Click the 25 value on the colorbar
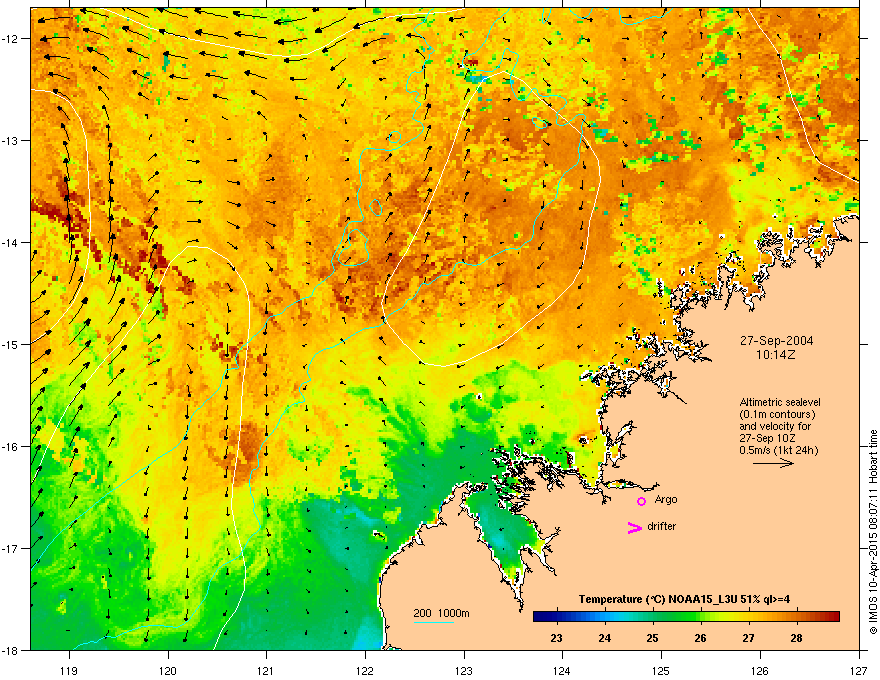Viewport: 880px width, 680px height. point(652,638)
